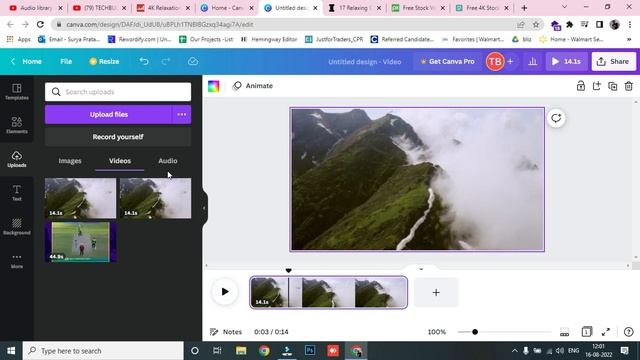Go back using the Home chevron
Screen dimensions: 640x360
click(13, 62)
